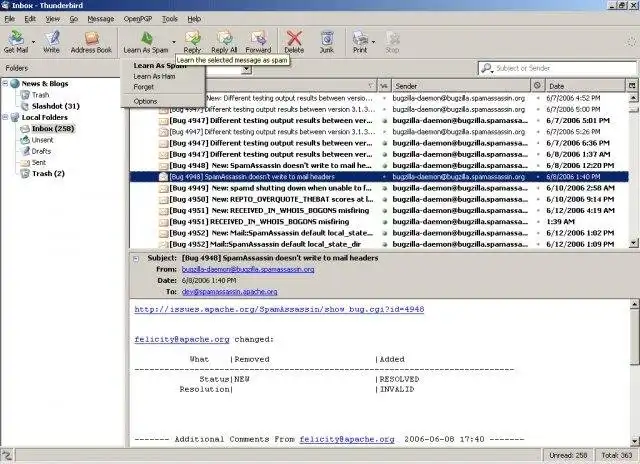
Task: Click the search magnifier icon
Action: pos(487,68)
